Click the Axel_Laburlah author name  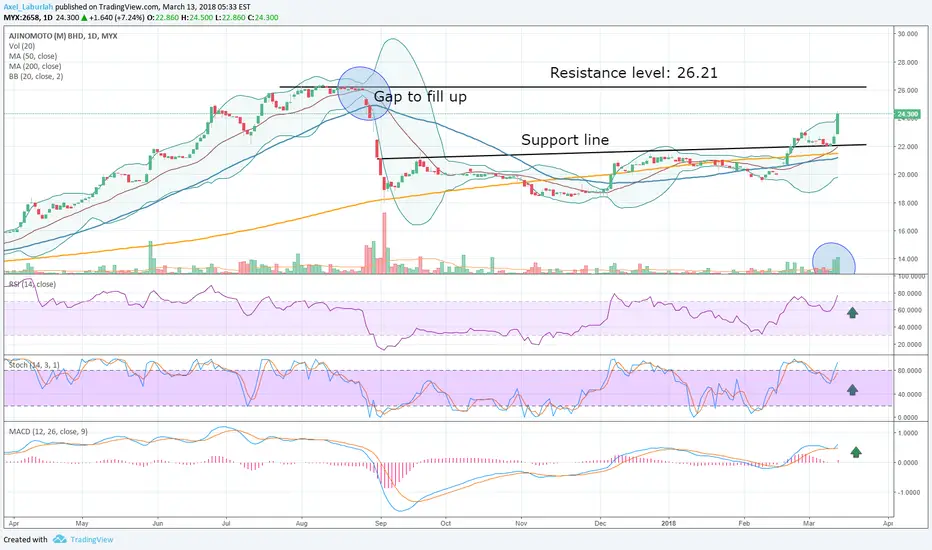(x=29, y=7)
